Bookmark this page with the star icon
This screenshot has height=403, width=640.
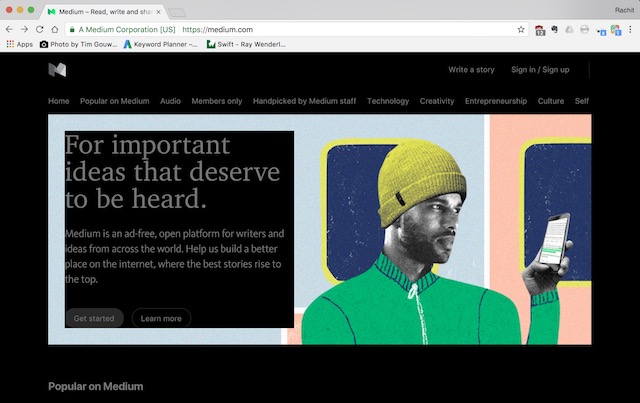click(x=521, y=30)
